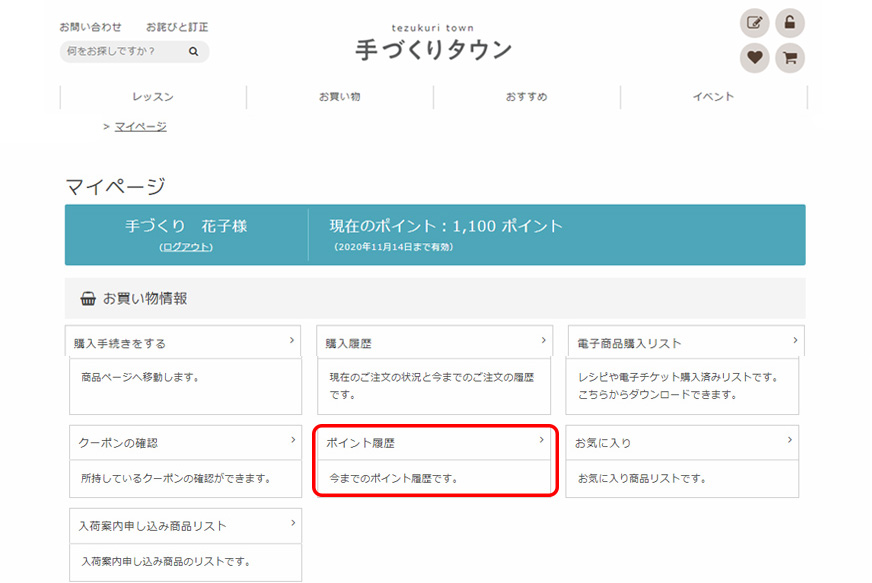Open the お詫びと訂正 link
This screenshot has width=872, height=583.
[x=177, y=27]
